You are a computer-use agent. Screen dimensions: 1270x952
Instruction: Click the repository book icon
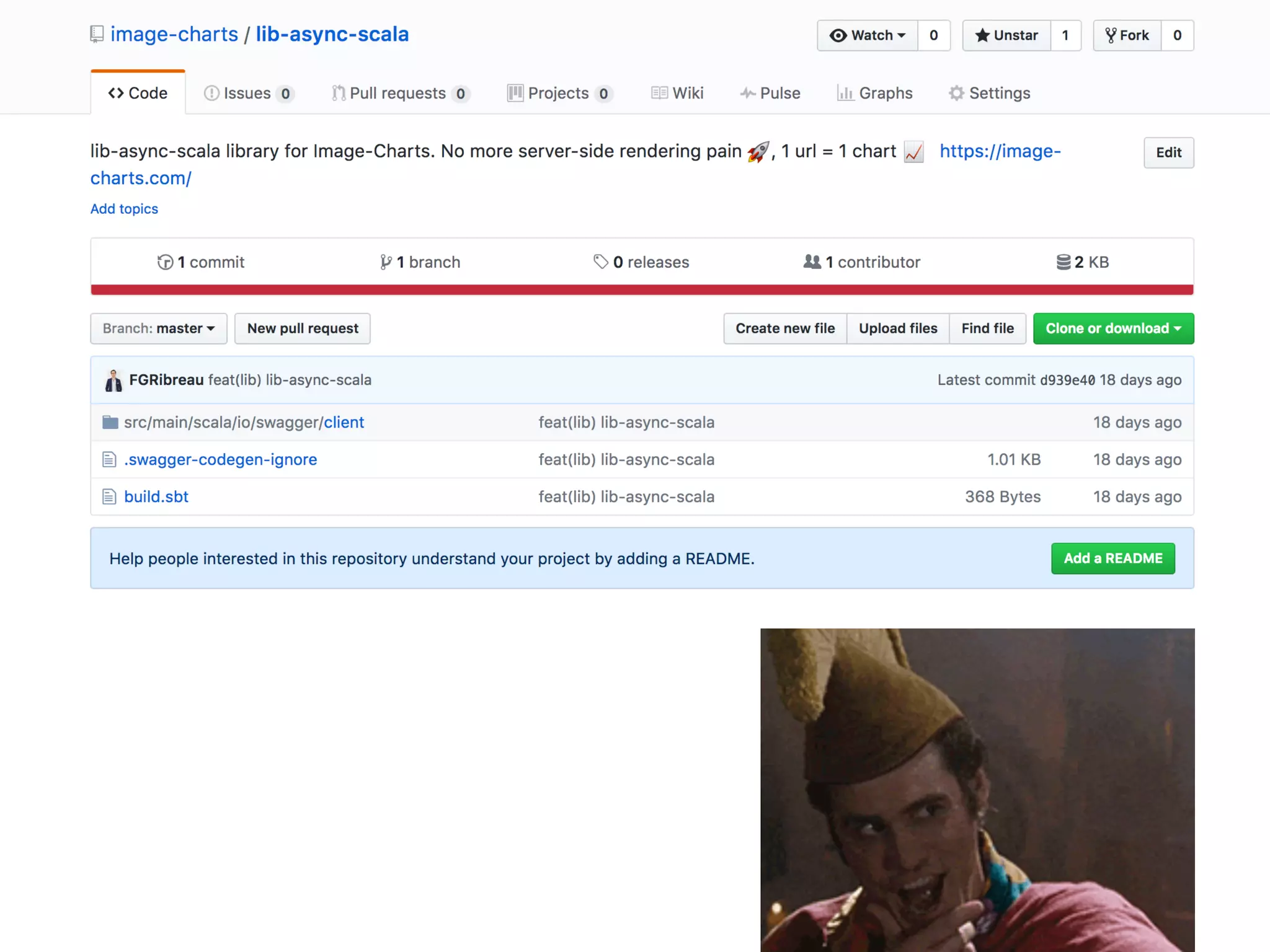[x=97, y=34]
